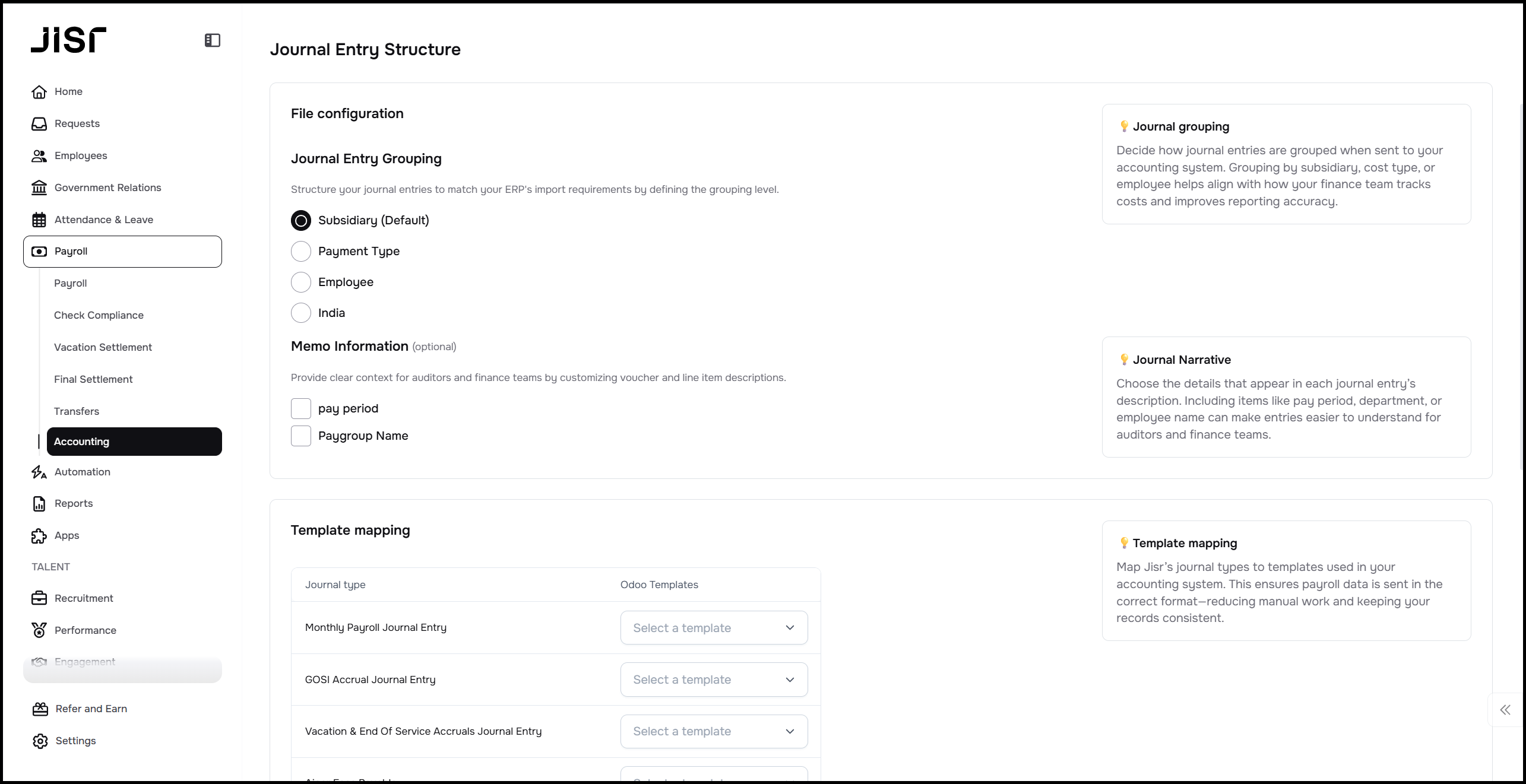
Task: Open Automation via its lightning icon
Action: [x=39, y=472]
